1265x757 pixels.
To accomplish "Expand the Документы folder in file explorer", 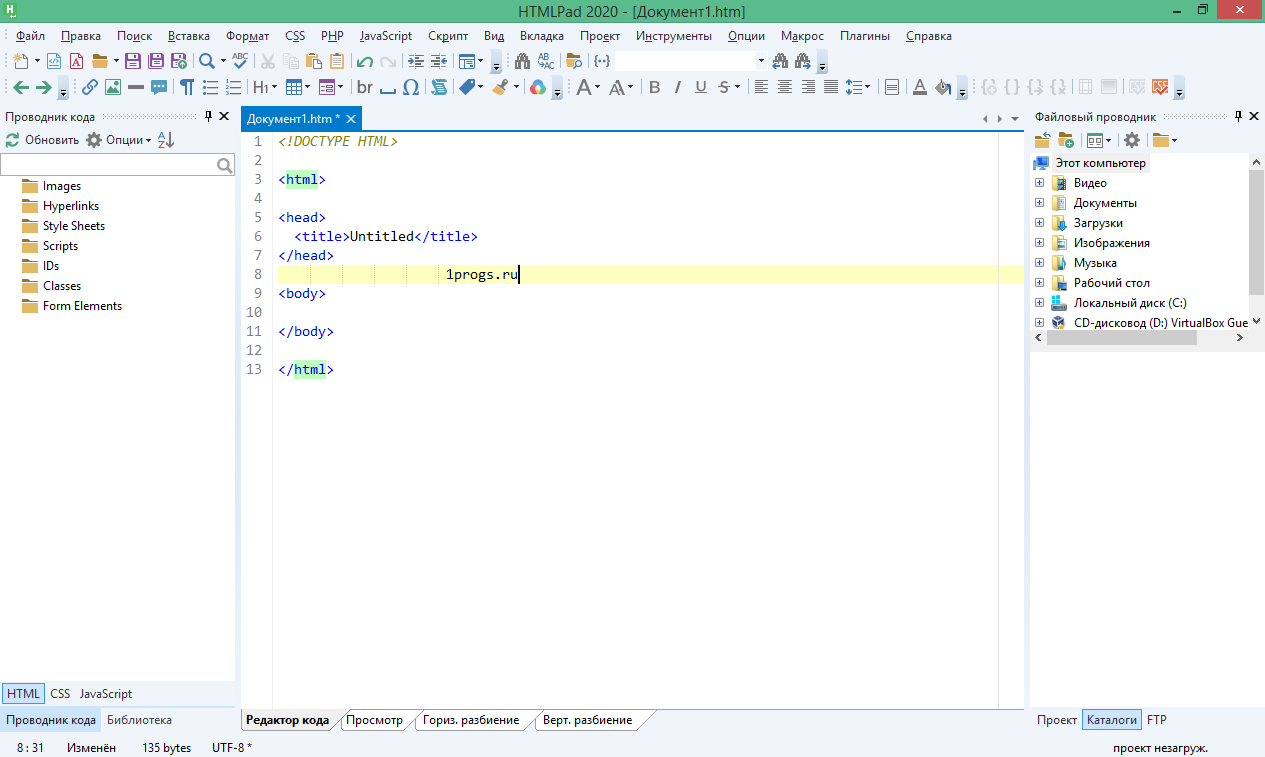I will [1039, 203].
